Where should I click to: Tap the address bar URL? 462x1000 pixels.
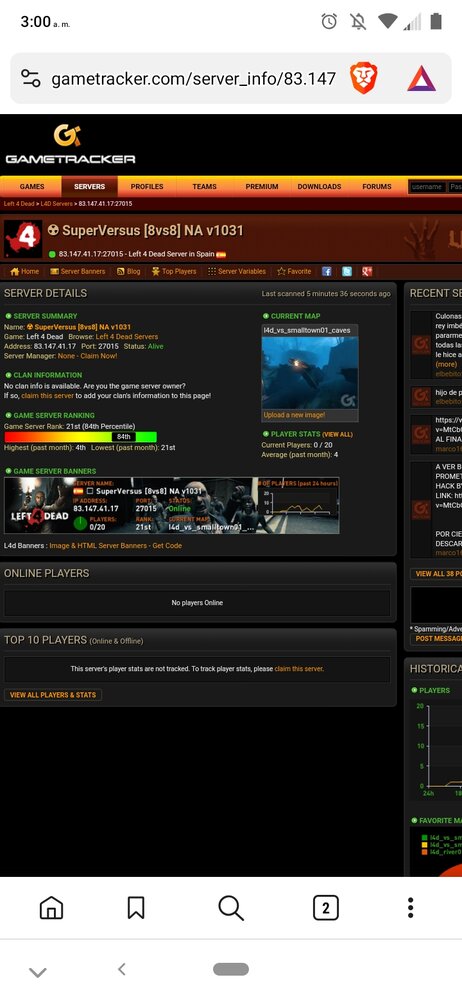[x=193, y=79]
